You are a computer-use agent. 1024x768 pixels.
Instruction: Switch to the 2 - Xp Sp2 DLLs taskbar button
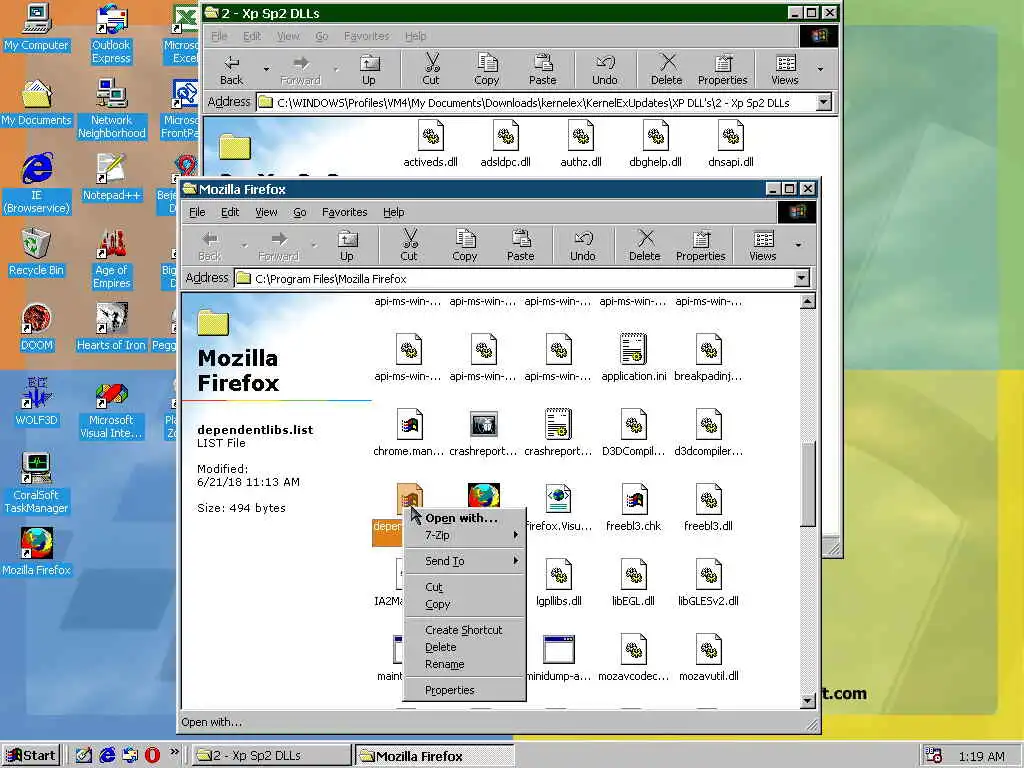pyautogui.click(x=271, y=756)
